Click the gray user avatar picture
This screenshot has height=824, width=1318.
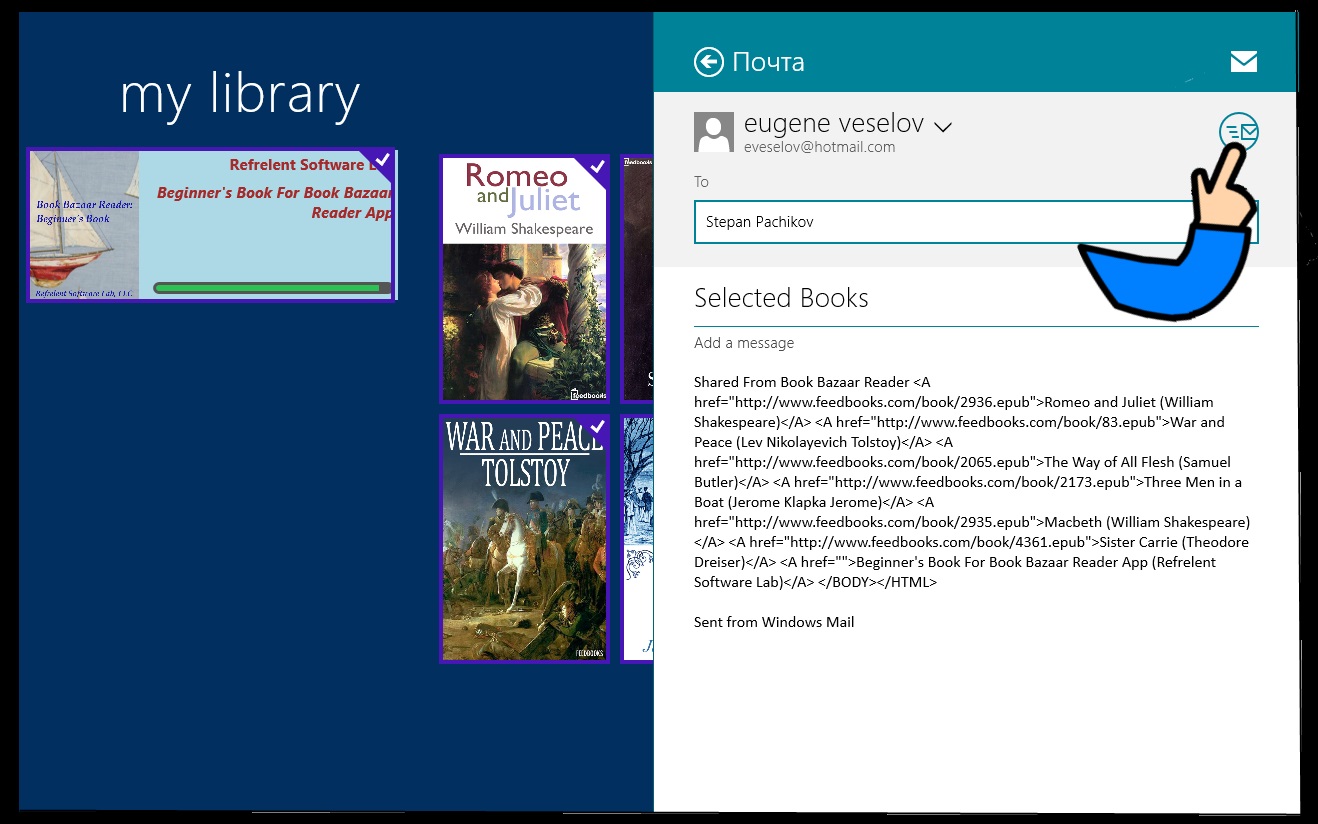coord(714,132)
